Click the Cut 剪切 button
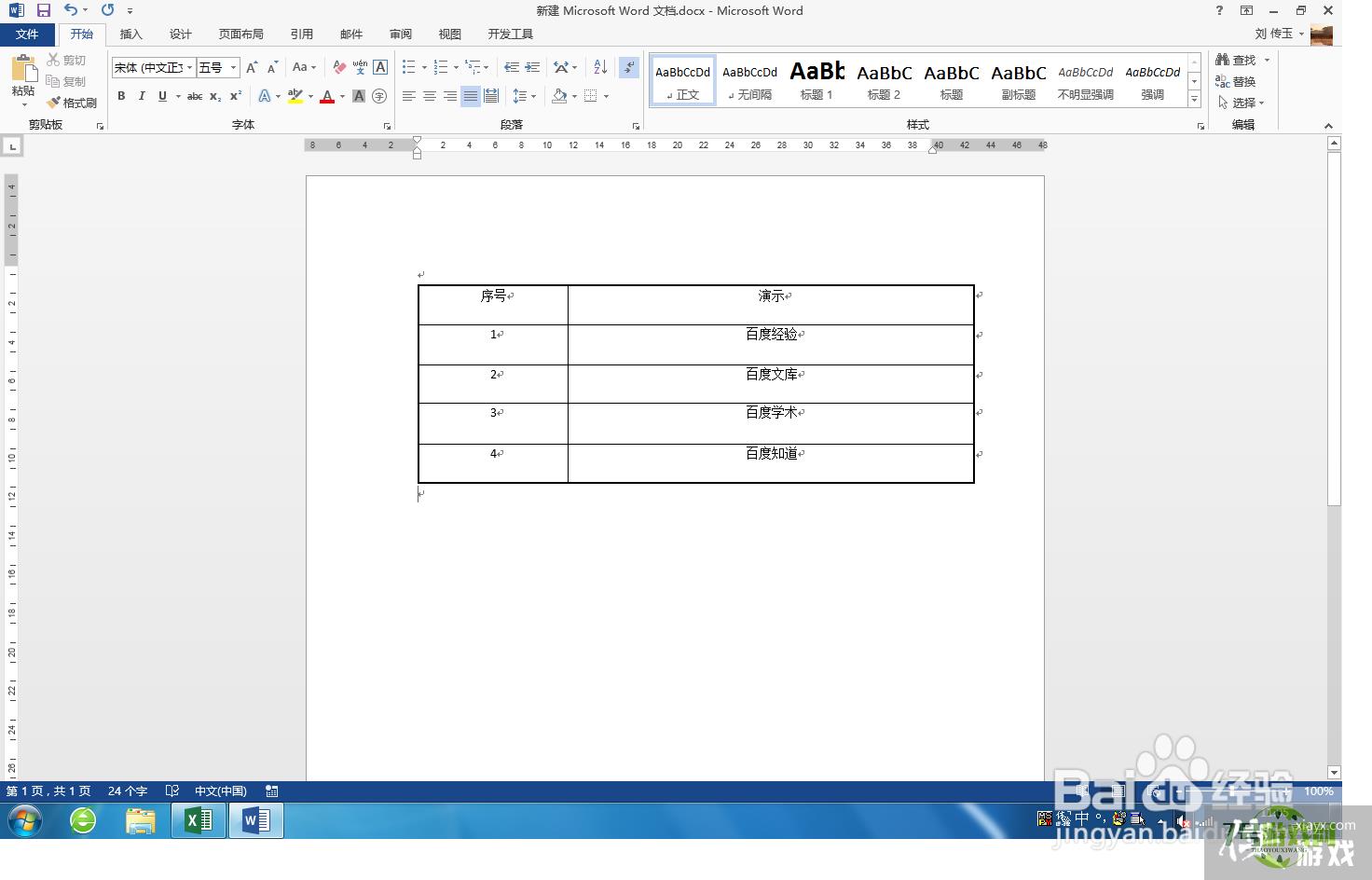This screenshot has height=880, width=1372. tap(66, 60)
